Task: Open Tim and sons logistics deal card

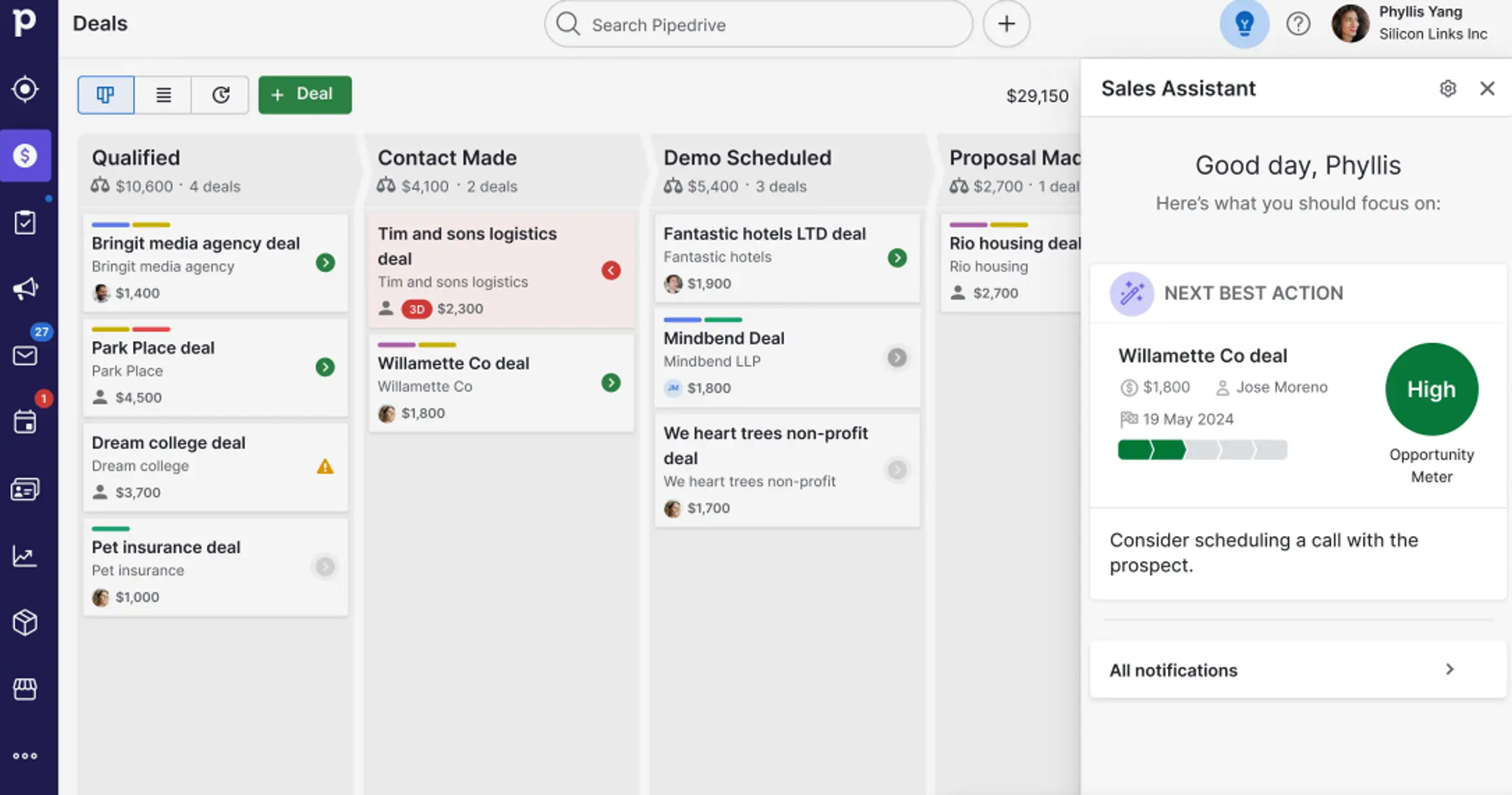Action: (501, 271)
